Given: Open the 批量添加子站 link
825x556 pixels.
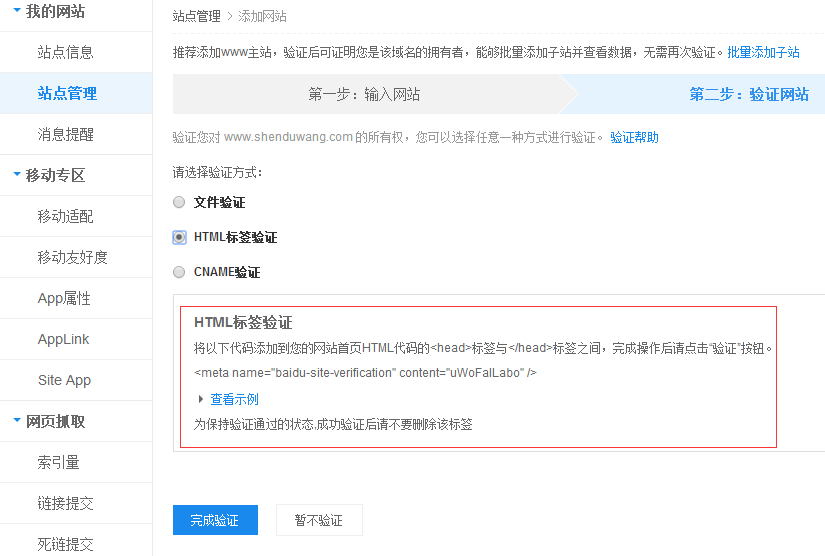Looking at the screenshot, I should coord(763,52).
